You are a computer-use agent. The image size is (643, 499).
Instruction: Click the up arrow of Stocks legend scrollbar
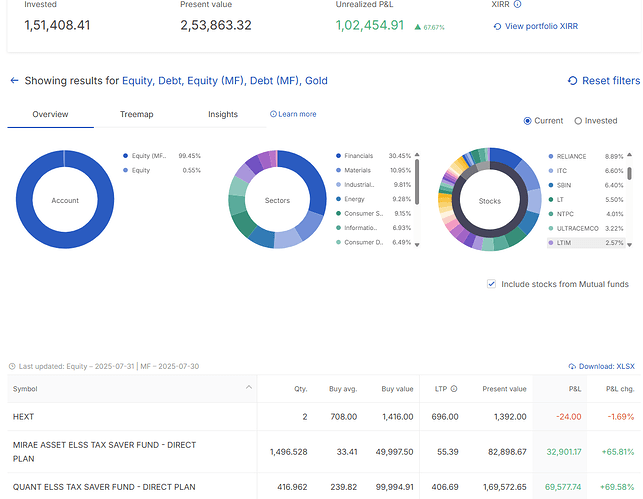coord(629,155)
